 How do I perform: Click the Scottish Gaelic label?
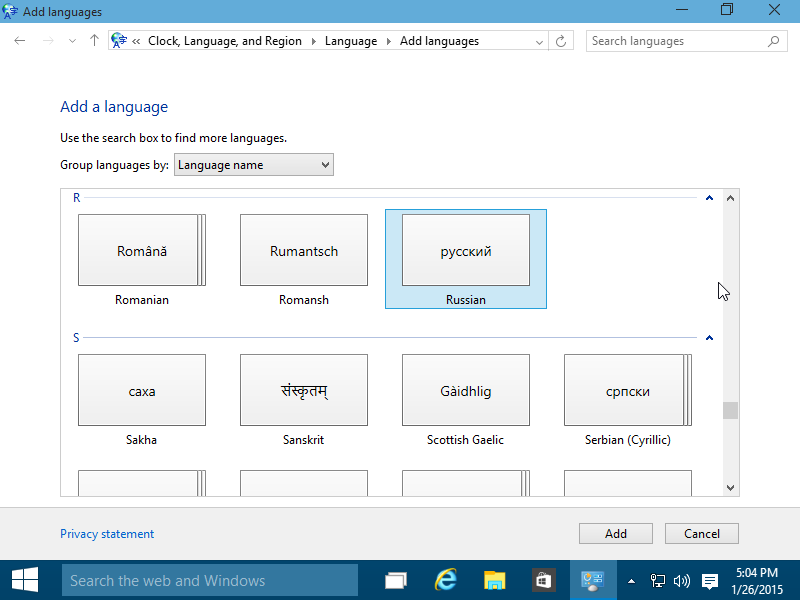tap(465, 440)
